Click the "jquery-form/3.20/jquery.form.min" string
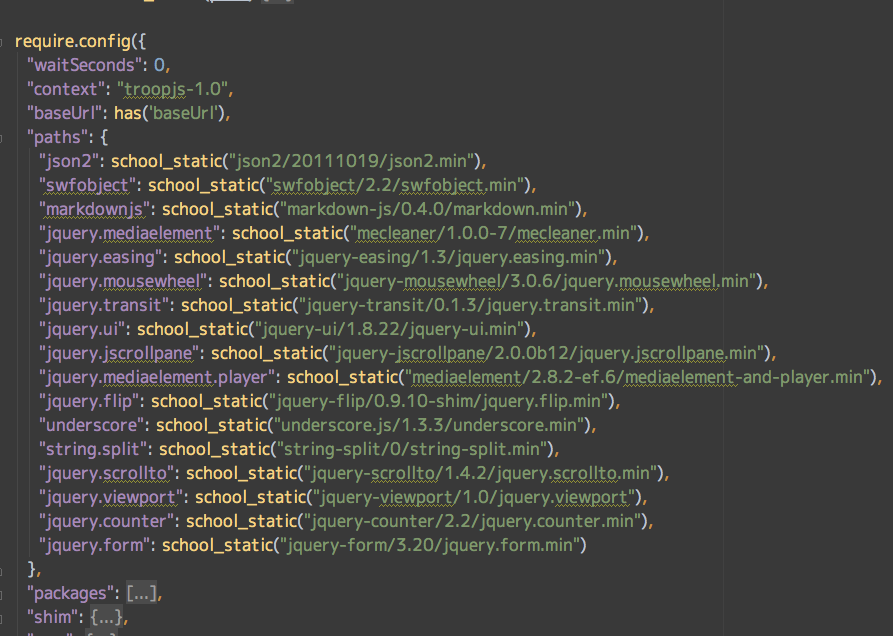The image size is (893, 636). point(429,545)
